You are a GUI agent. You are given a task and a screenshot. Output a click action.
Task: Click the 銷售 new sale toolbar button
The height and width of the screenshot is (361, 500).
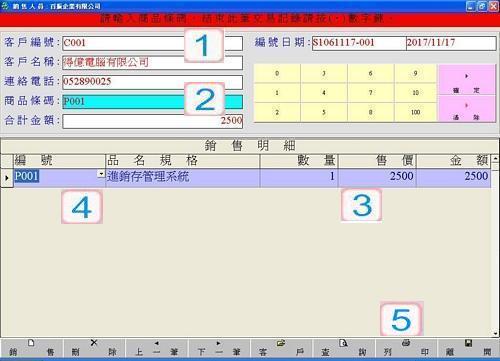coord(32,348)
